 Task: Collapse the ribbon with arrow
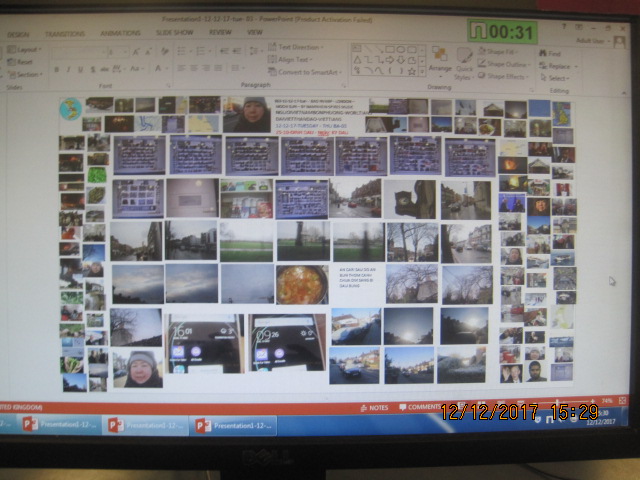[x=623, y=93]
